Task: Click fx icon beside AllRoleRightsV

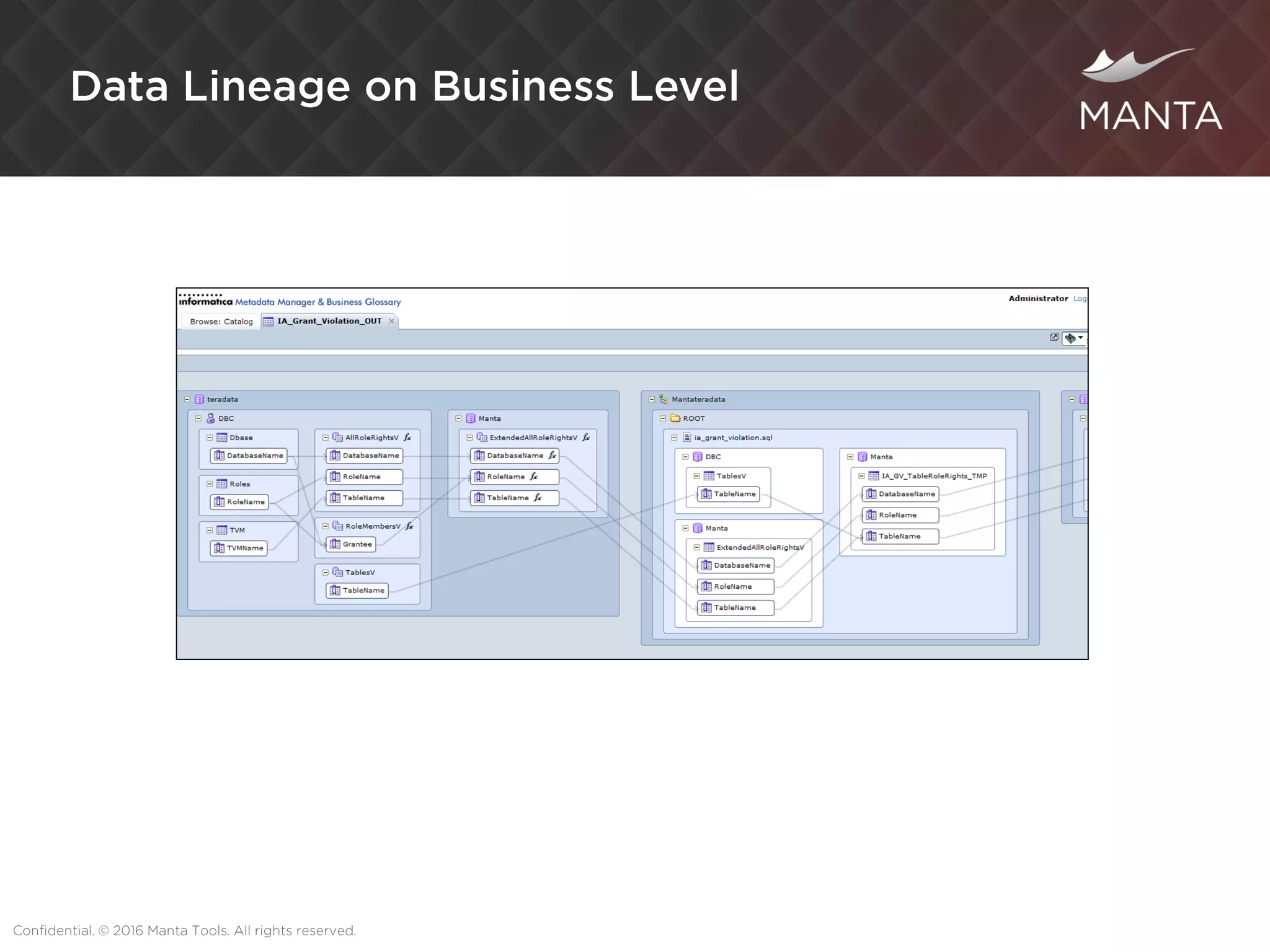Action: [x=407, y=438]
